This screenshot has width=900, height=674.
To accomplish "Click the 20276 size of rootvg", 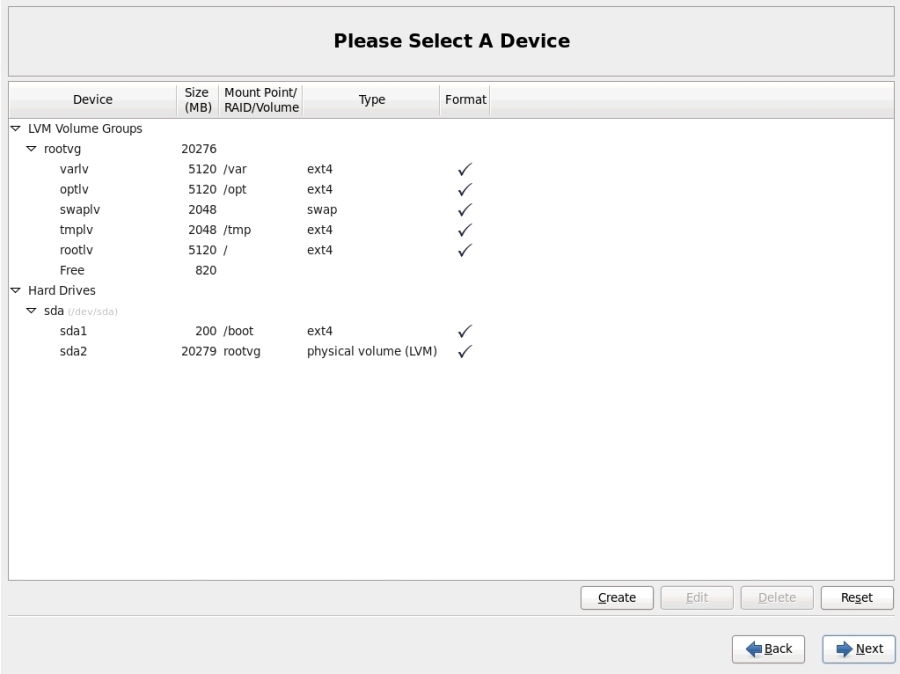I will tap(199, 149).
